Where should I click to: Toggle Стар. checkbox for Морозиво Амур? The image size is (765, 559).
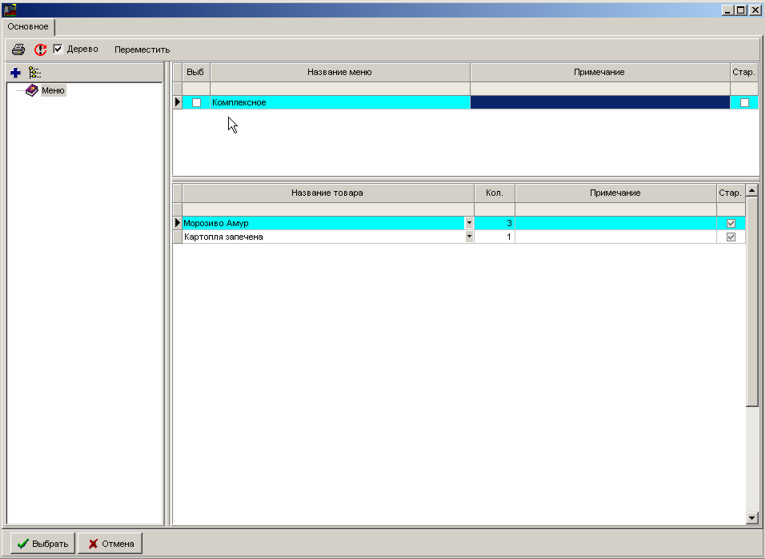(731, 223)
